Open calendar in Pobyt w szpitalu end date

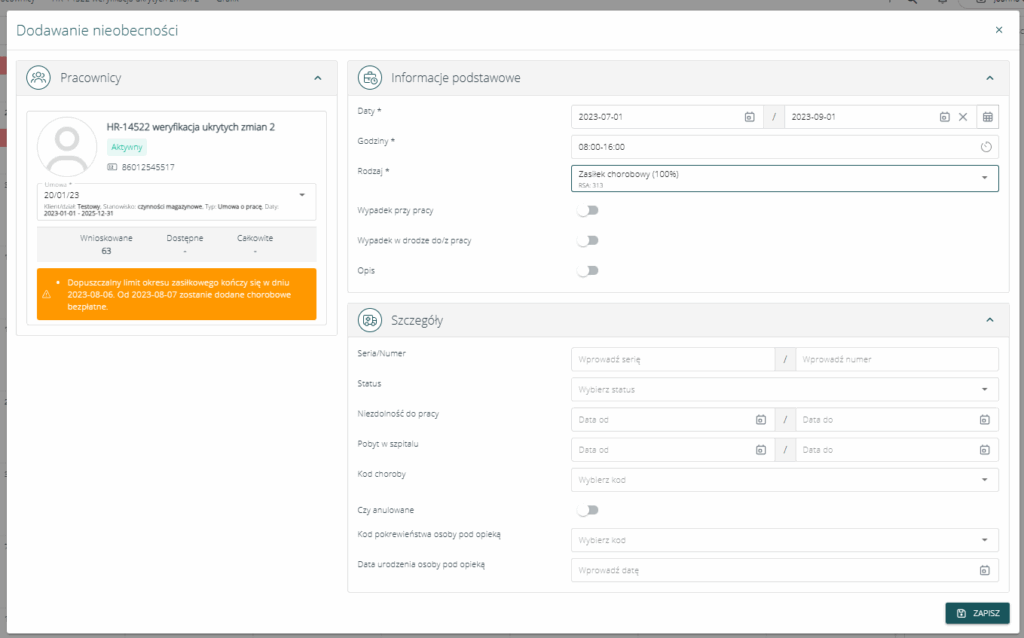coord(984,450)
